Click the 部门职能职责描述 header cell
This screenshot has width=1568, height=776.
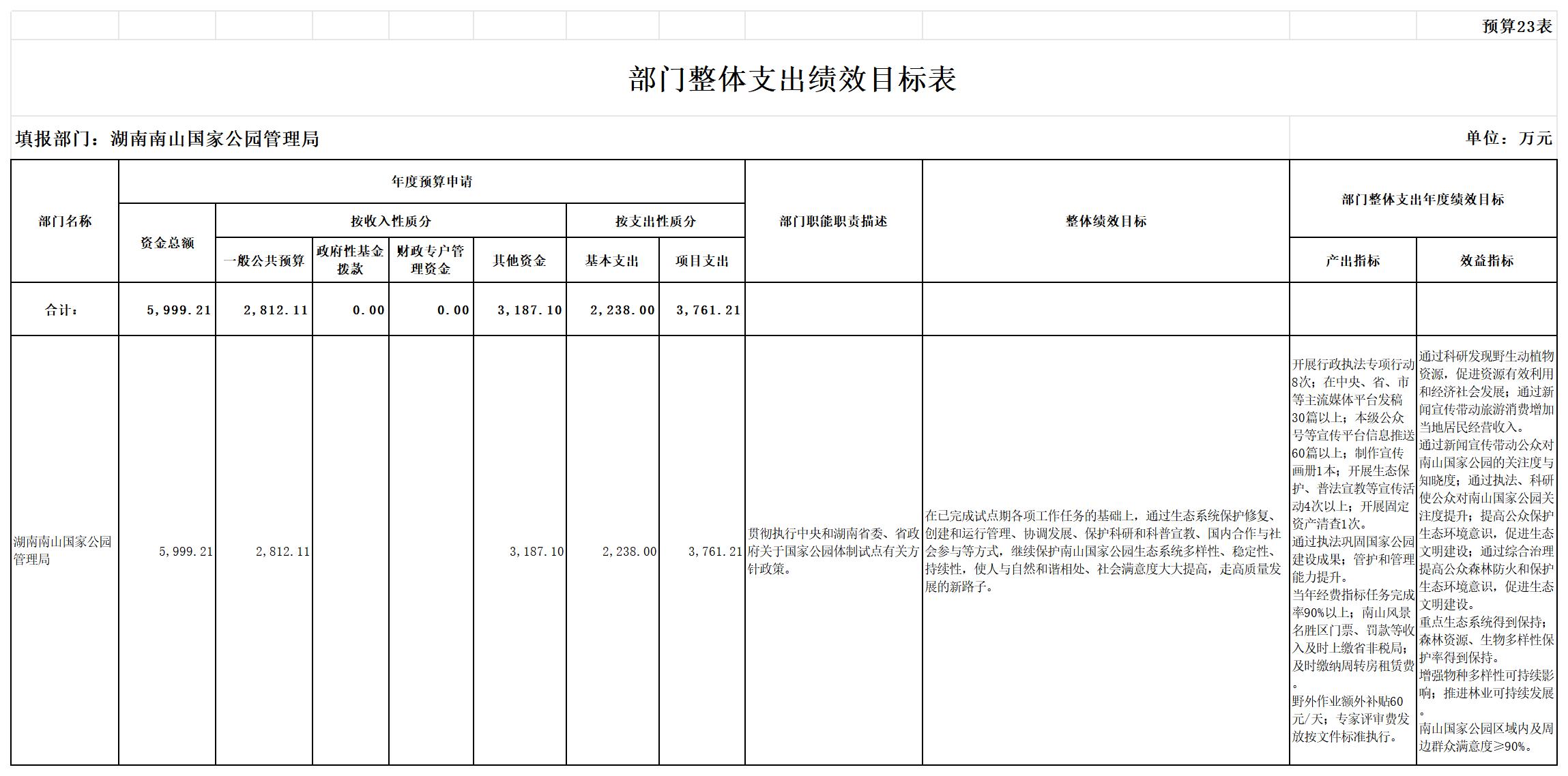click(x=833, y=221)
